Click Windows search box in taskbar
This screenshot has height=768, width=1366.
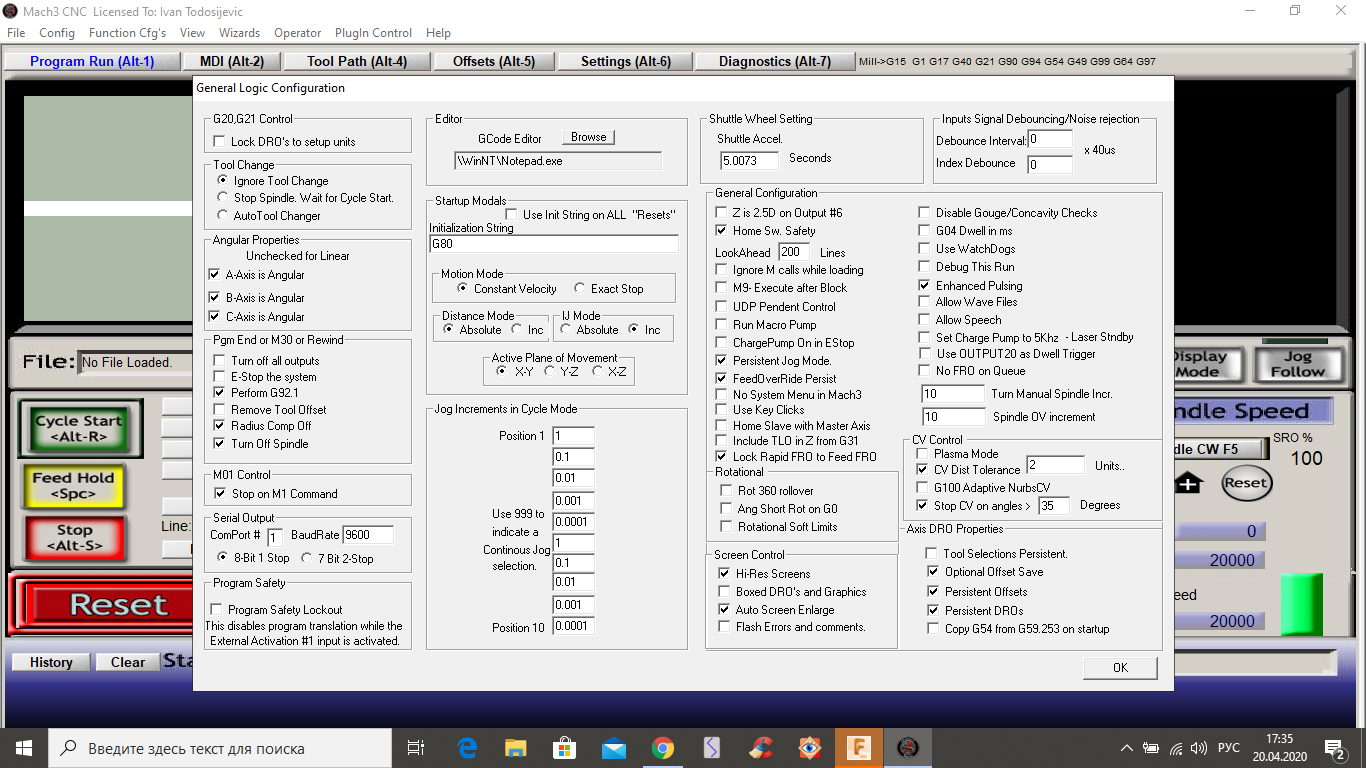coord(220,747)
